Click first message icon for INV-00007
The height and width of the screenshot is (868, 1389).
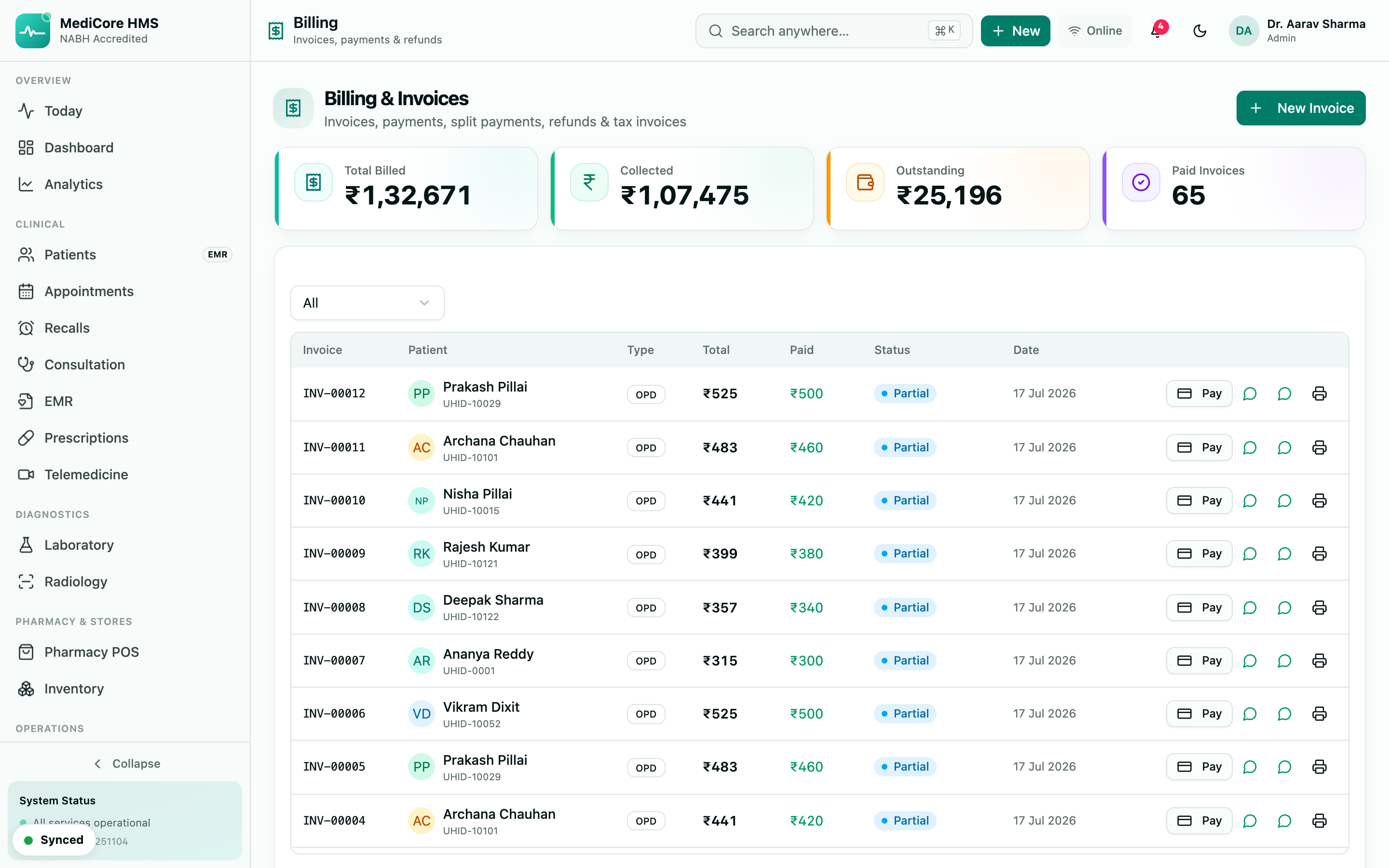(1250, 661)
